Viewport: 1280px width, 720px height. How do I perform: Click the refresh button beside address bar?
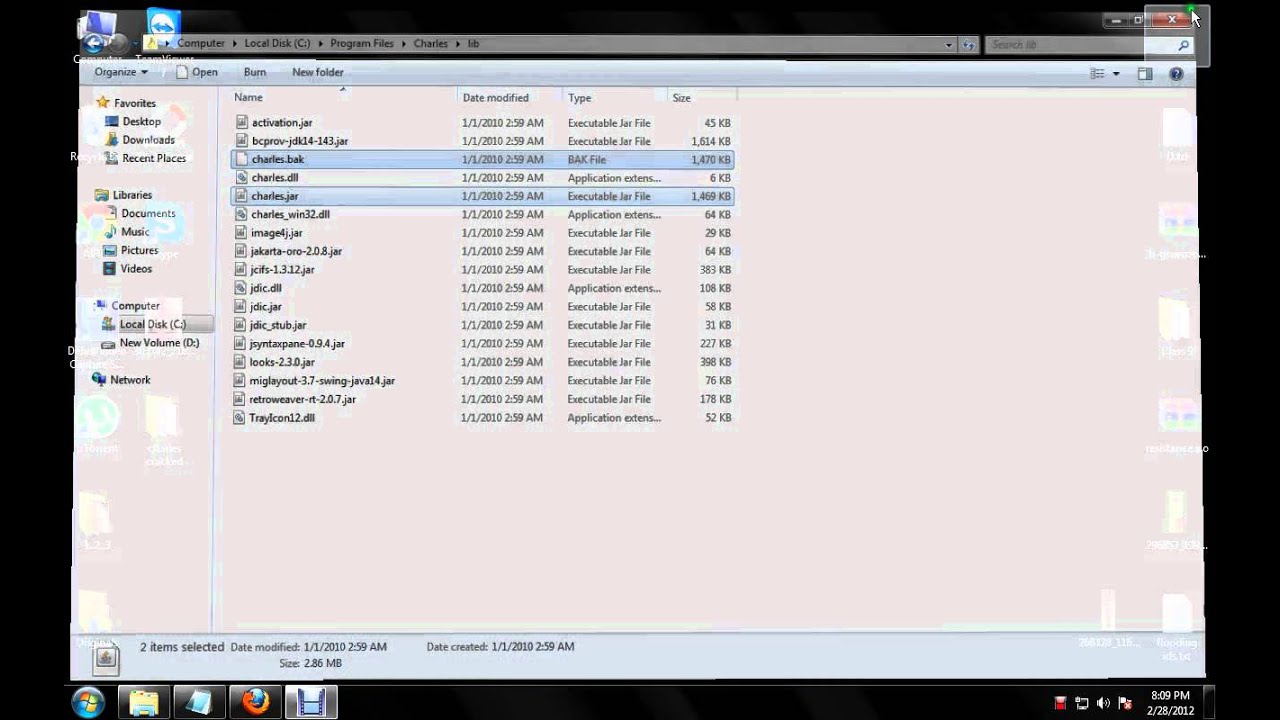tap(968, 44)
